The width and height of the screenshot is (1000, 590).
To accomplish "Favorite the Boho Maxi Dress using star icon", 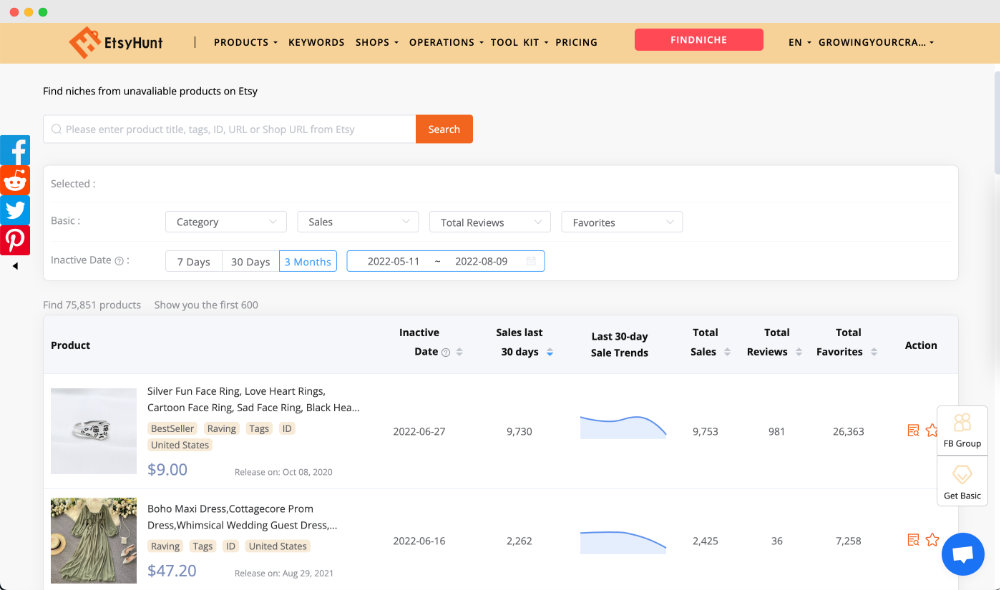I will point(932,539).
